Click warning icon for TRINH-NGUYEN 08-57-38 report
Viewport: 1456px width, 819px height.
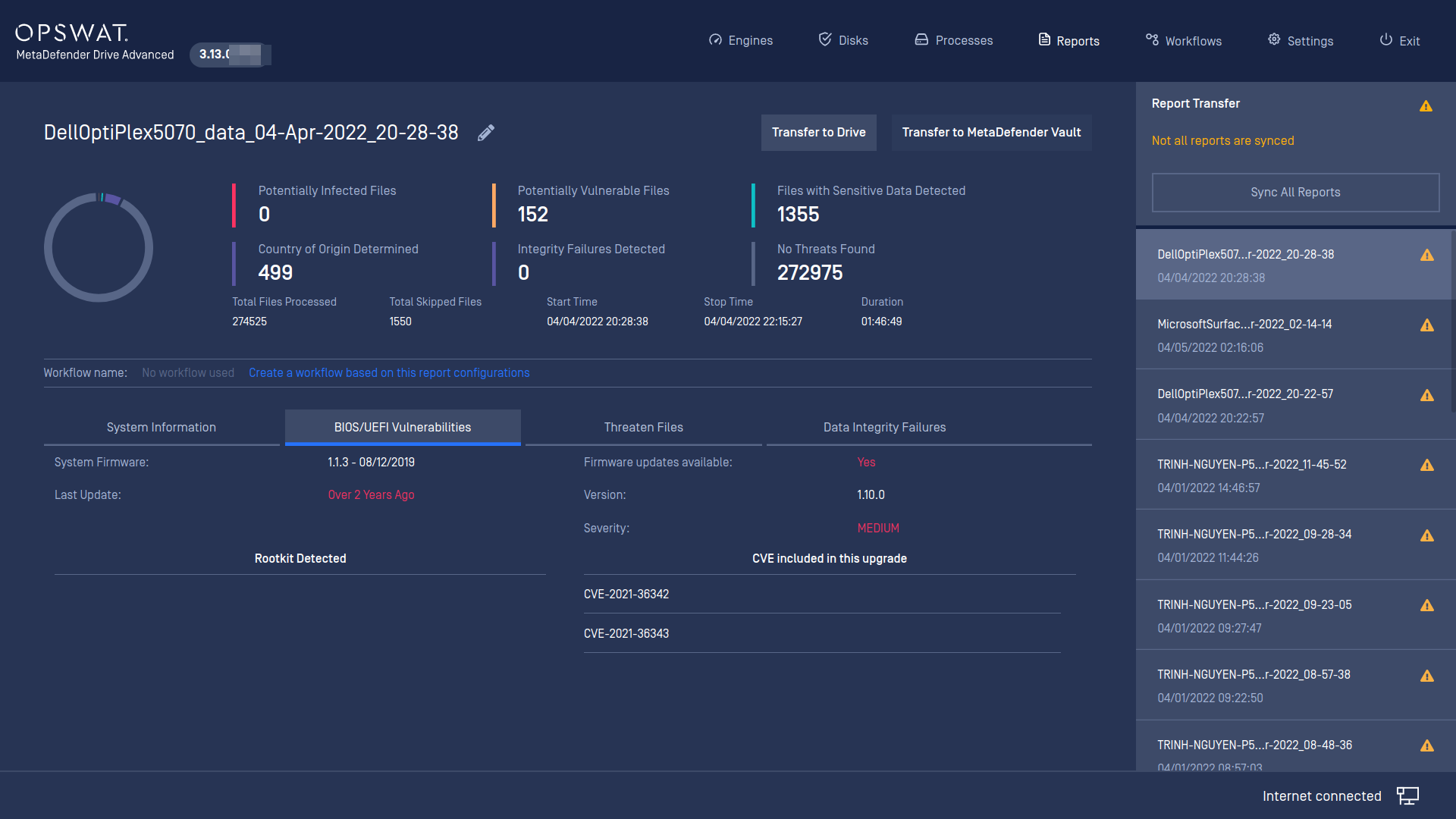pyautogui.click(x=1427, y=676)
